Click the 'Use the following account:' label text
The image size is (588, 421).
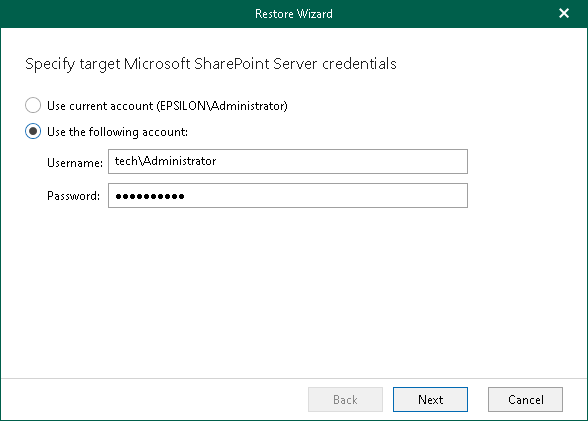click(117, 132)
